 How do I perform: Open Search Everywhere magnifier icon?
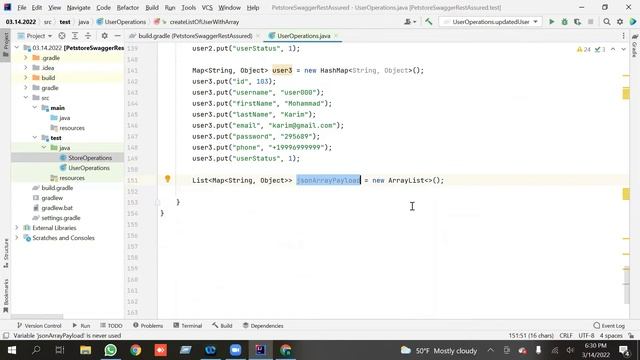[607, 22]
